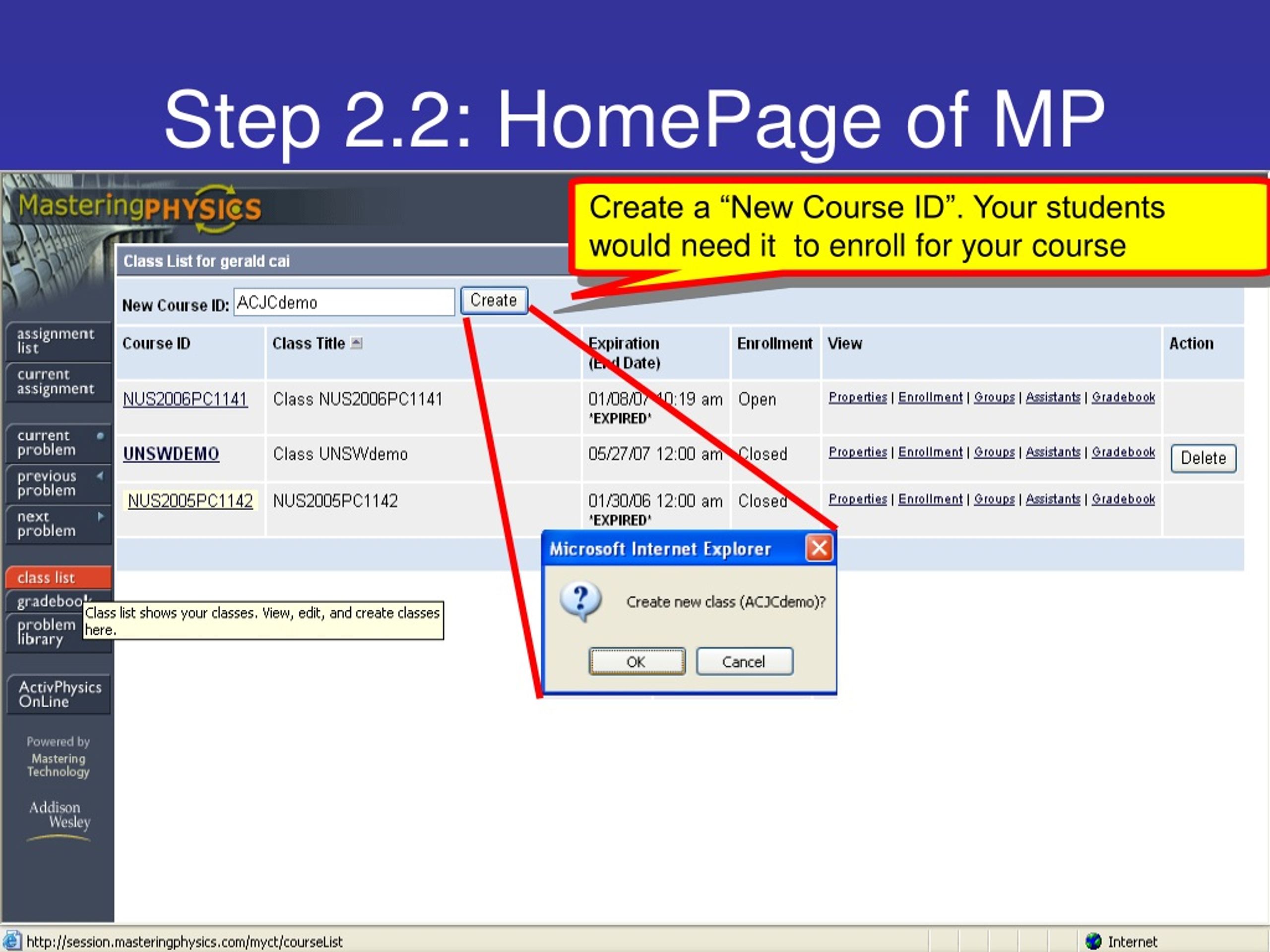Click the New Course ID input field
The image size is (1270, 952).
pos(344,302)
